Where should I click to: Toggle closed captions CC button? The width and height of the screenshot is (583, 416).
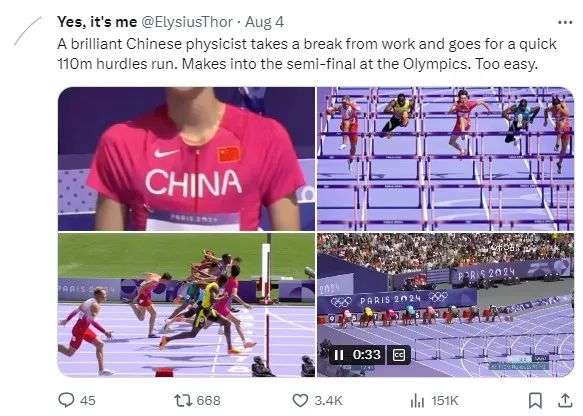click(399, 355)
